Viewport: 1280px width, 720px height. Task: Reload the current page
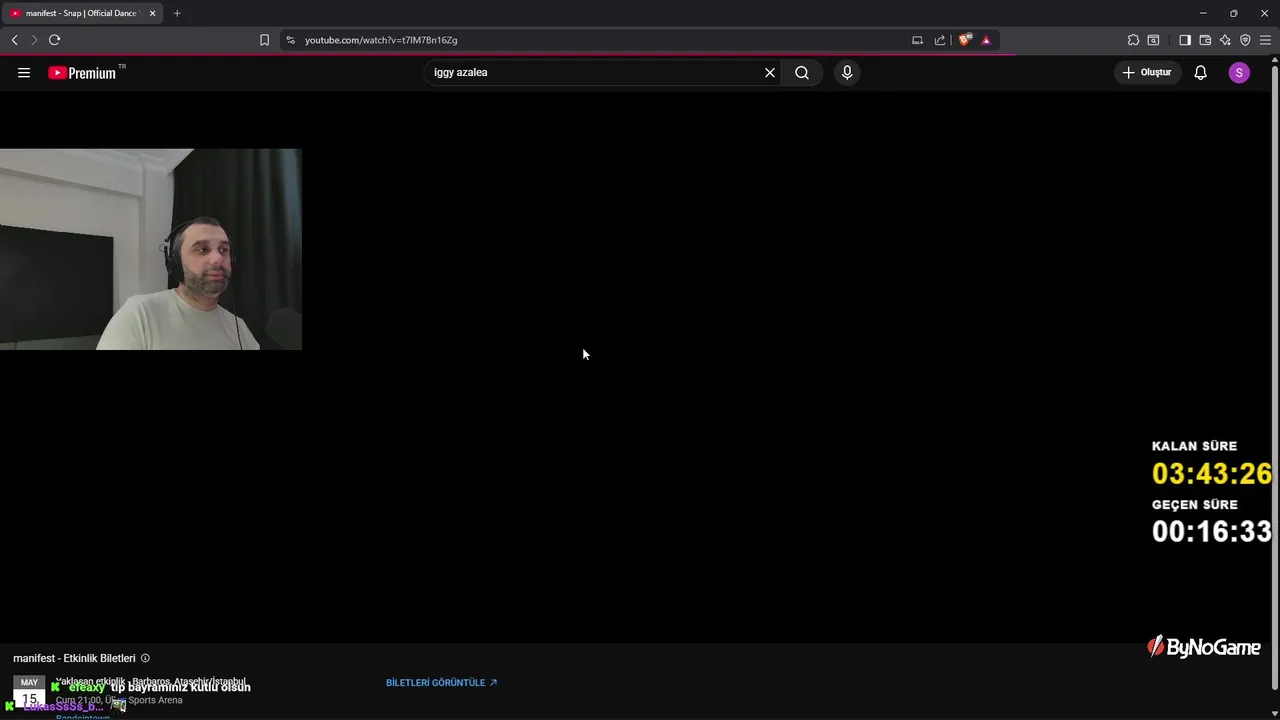pos(54,40)
